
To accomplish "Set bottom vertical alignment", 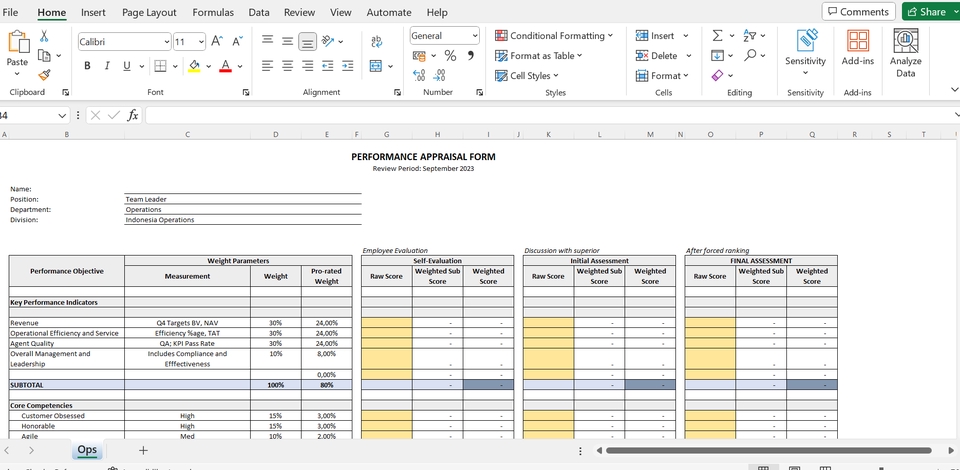I will coord(307,42).
